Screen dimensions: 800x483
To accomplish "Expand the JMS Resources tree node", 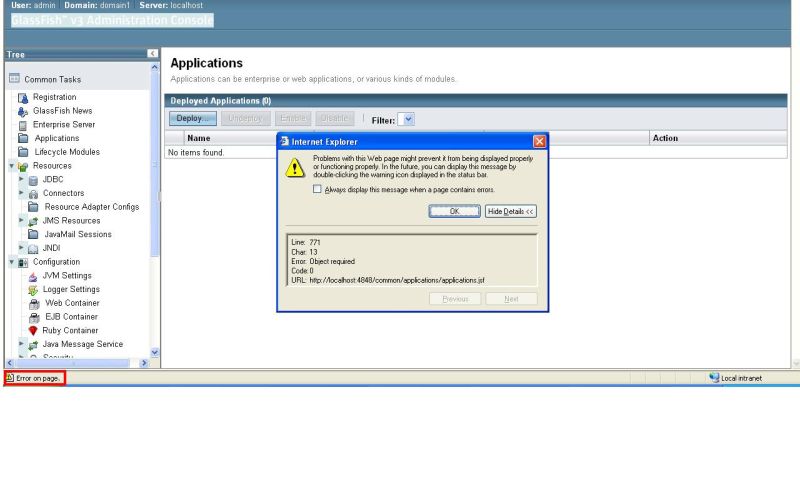I will (x=21, y=220).
